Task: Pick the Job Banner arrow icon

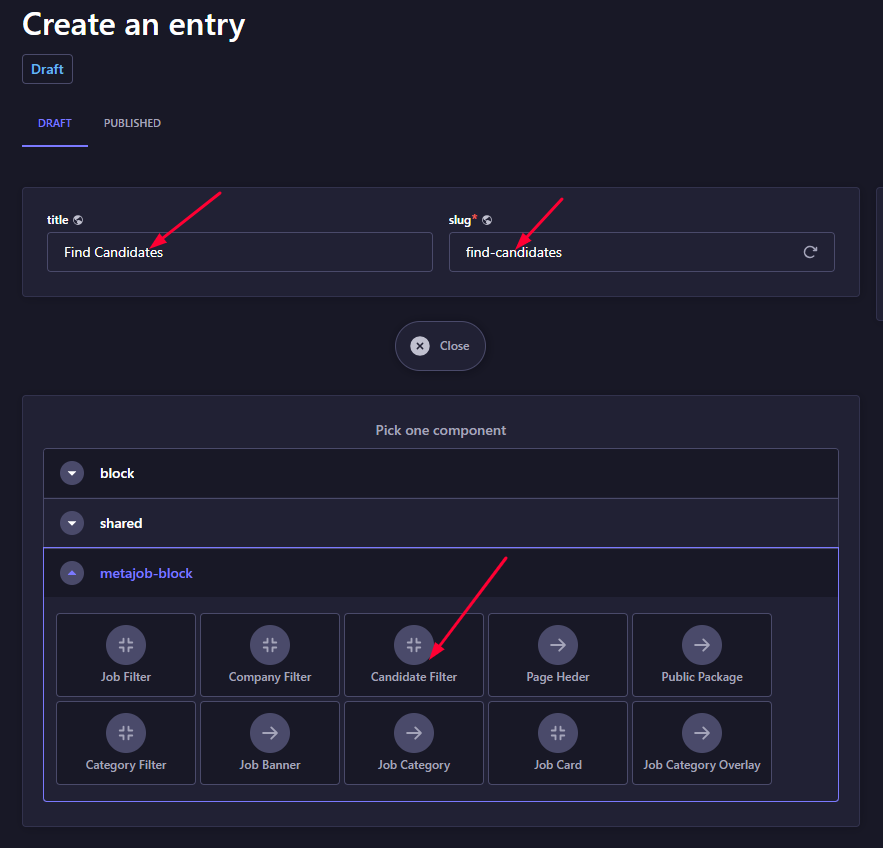Action: point(270,733)
